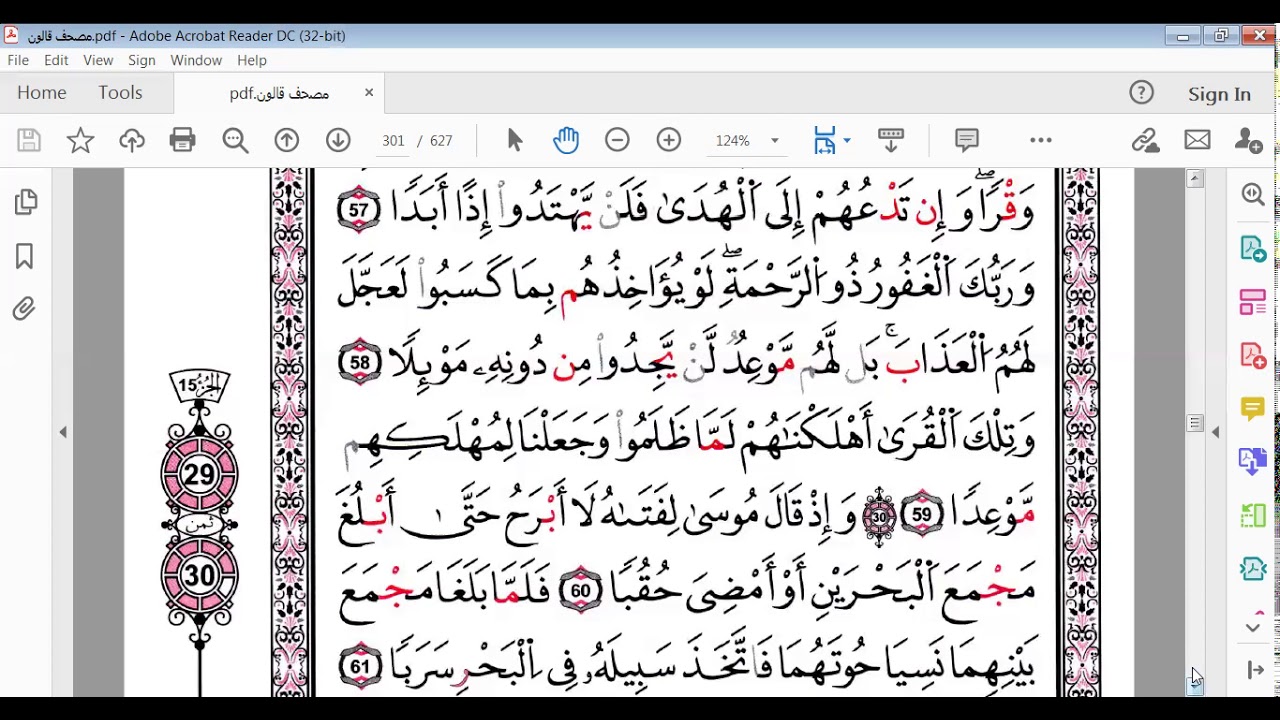Send file by email envelope icon
Image resolution: width=1280 pixels, height=720 pixels.
tap(1197, 141)
